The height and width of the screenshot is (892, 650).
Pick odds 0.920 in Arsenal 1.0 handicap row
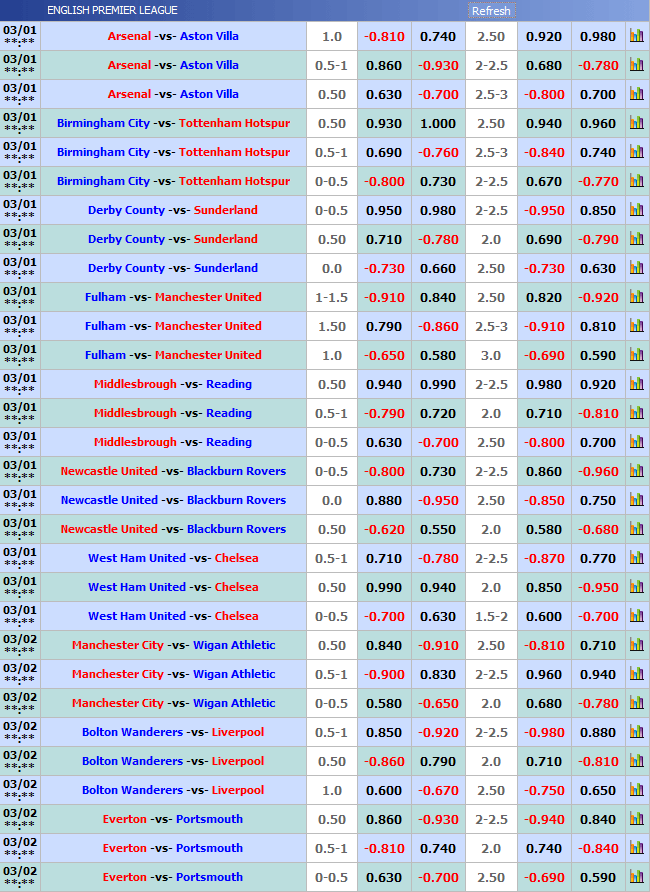(x=544, y=37)
